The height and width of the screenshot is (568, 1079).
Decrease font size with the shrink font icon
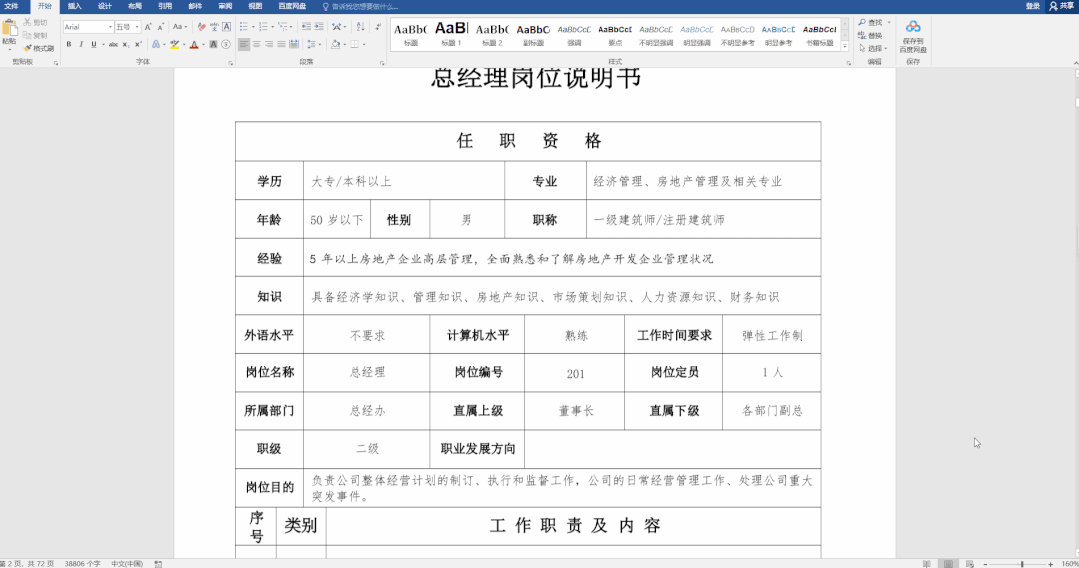pos(160,27)
